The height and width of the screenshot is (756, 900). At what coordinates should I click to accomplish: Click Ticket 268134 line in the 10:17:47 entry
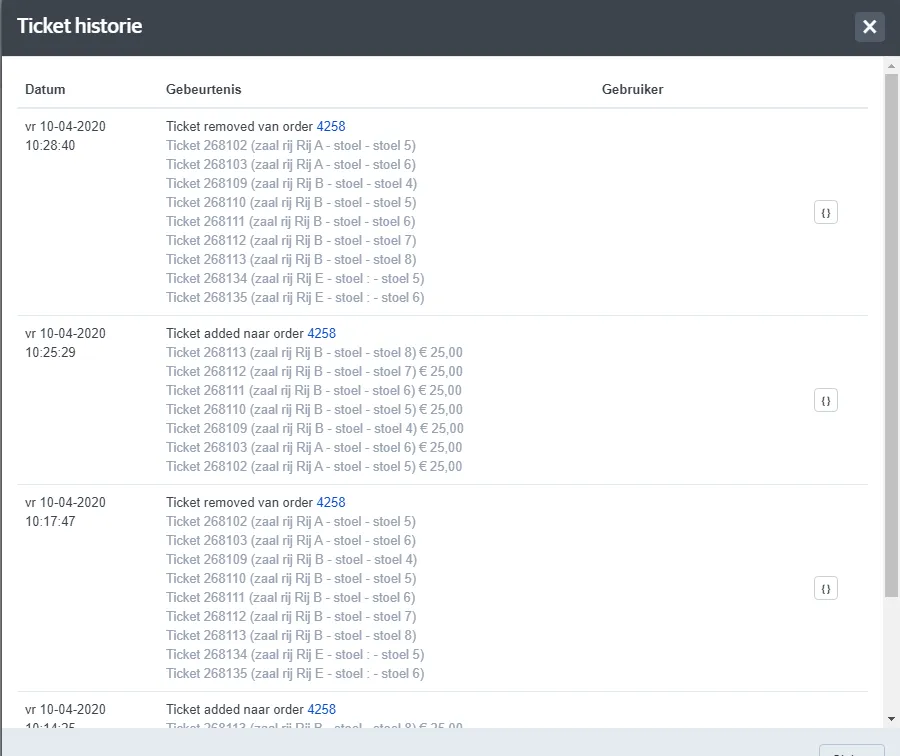click(x=295, y=654)
